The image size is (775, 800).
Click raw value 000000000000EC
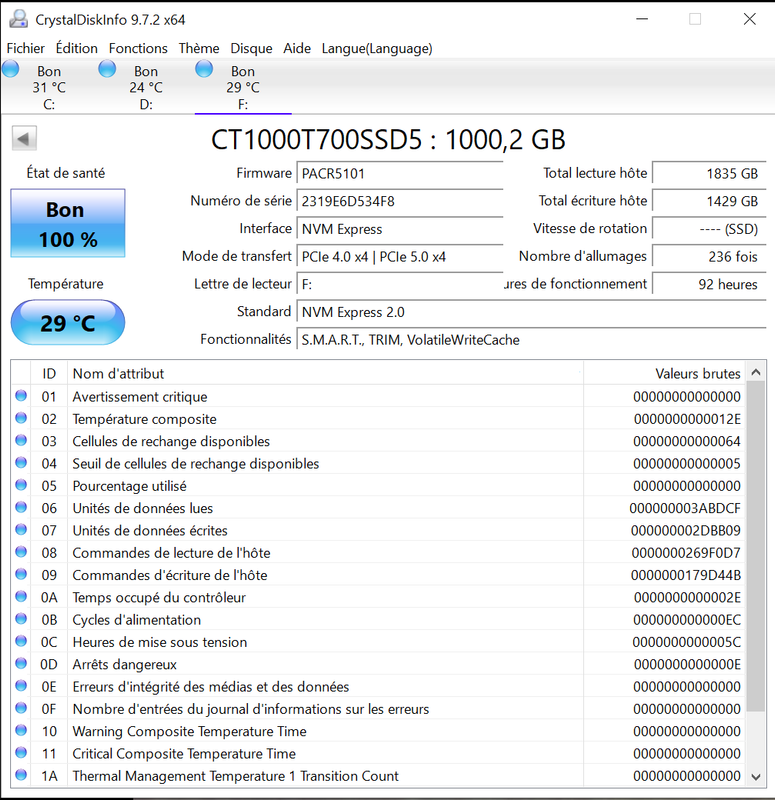[x=687, y=620]
